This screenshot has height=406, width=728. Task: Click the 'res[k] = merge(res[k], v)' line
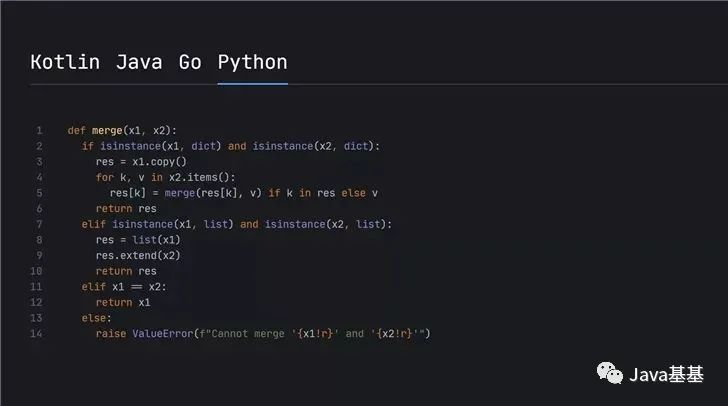tap(244, 193)
